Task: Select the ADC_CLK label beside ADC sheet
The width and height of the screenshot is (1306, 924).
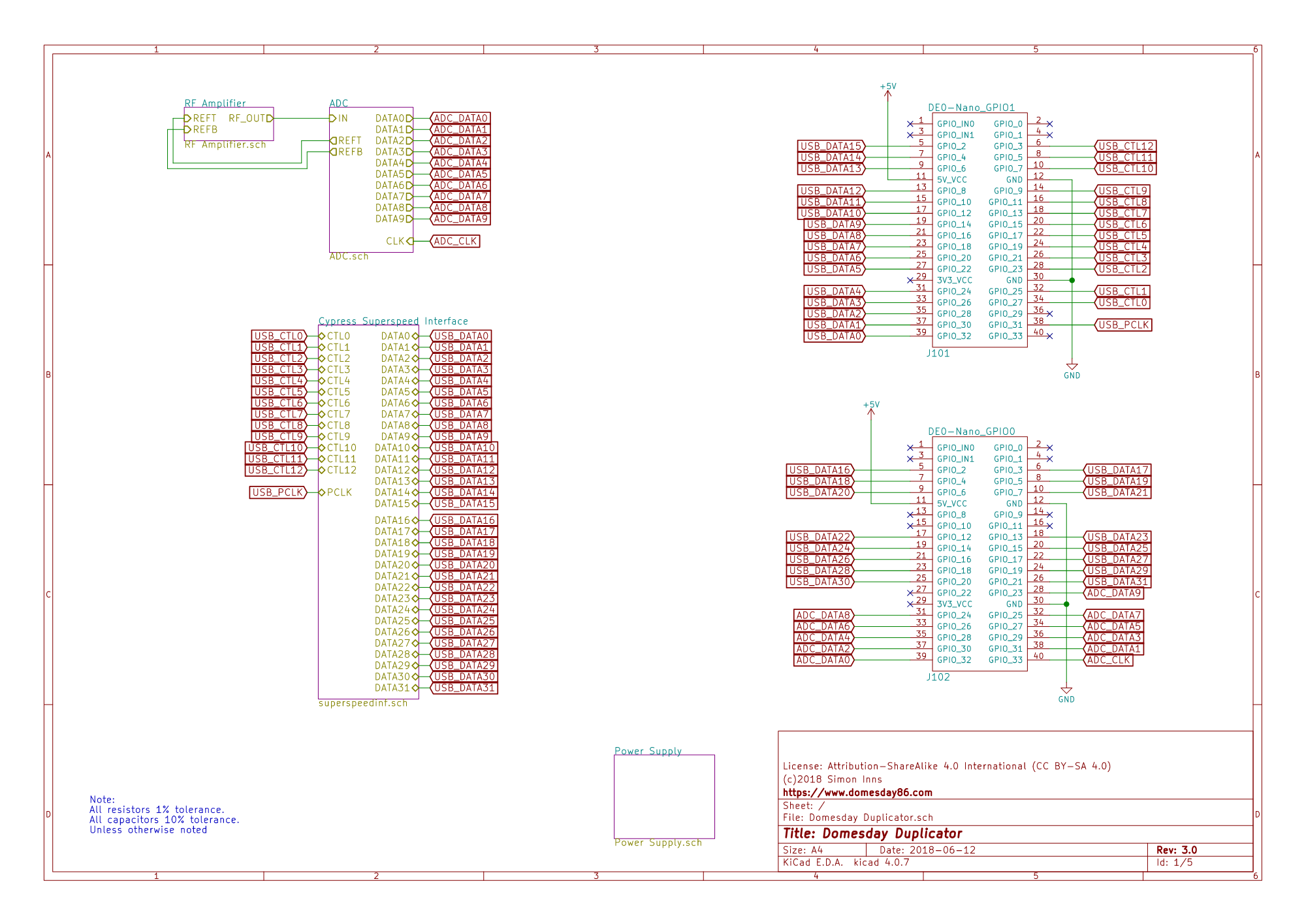Action: tap(455, 241)
